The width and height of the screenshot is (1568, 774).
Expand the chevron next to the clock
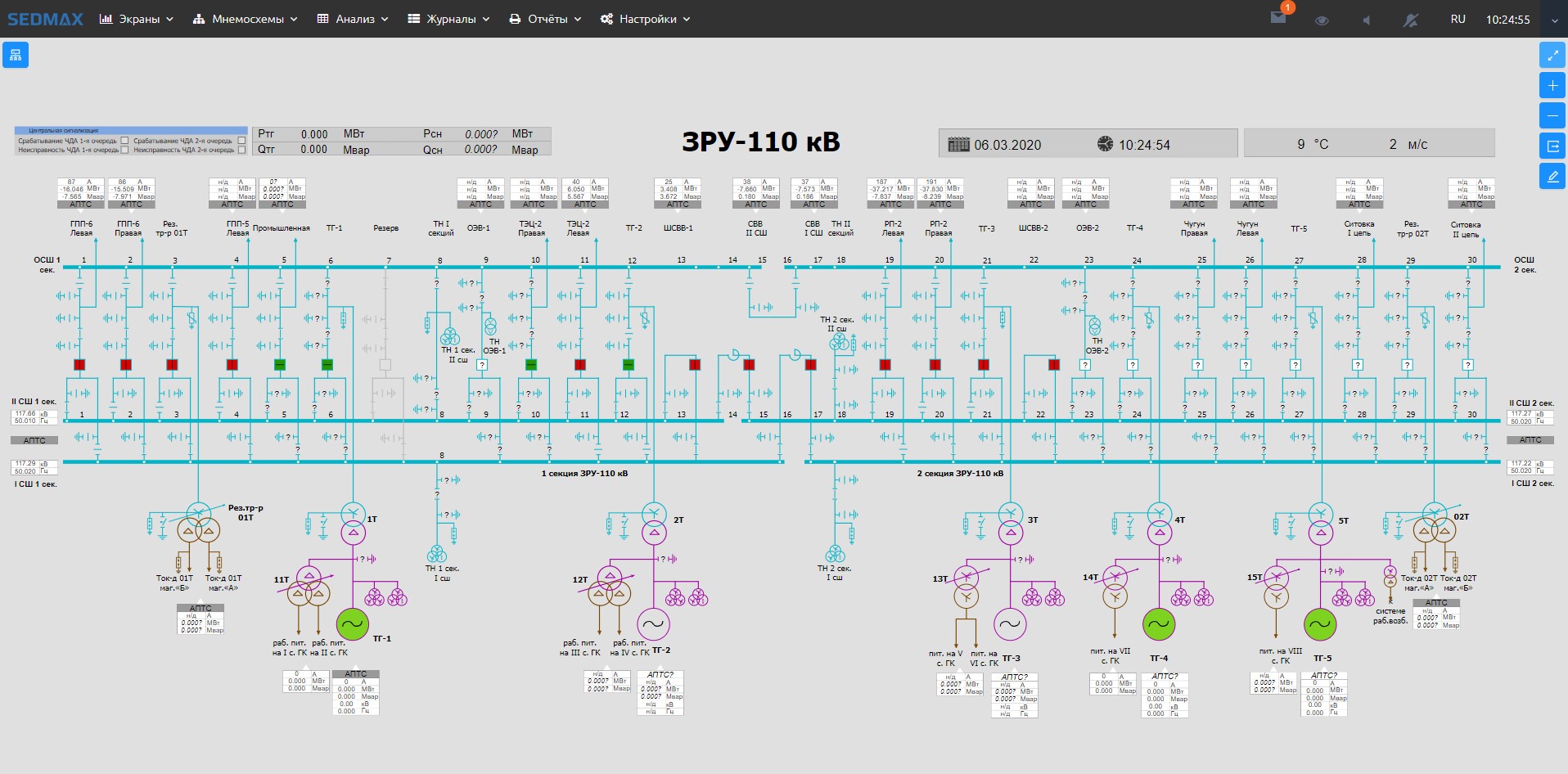tap(1554, 20)
